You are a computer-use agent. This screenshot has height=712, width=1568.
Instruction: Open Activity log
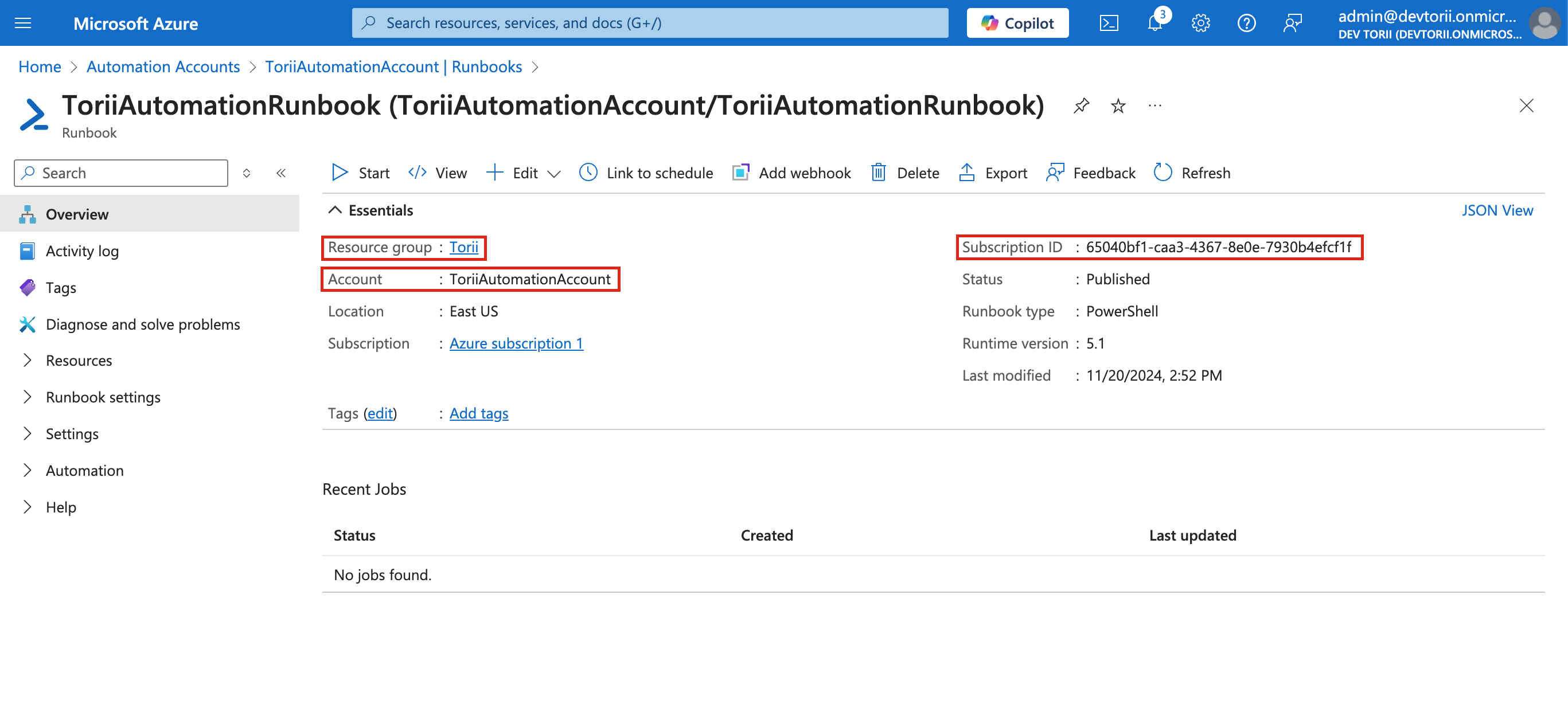coord(150,251)
